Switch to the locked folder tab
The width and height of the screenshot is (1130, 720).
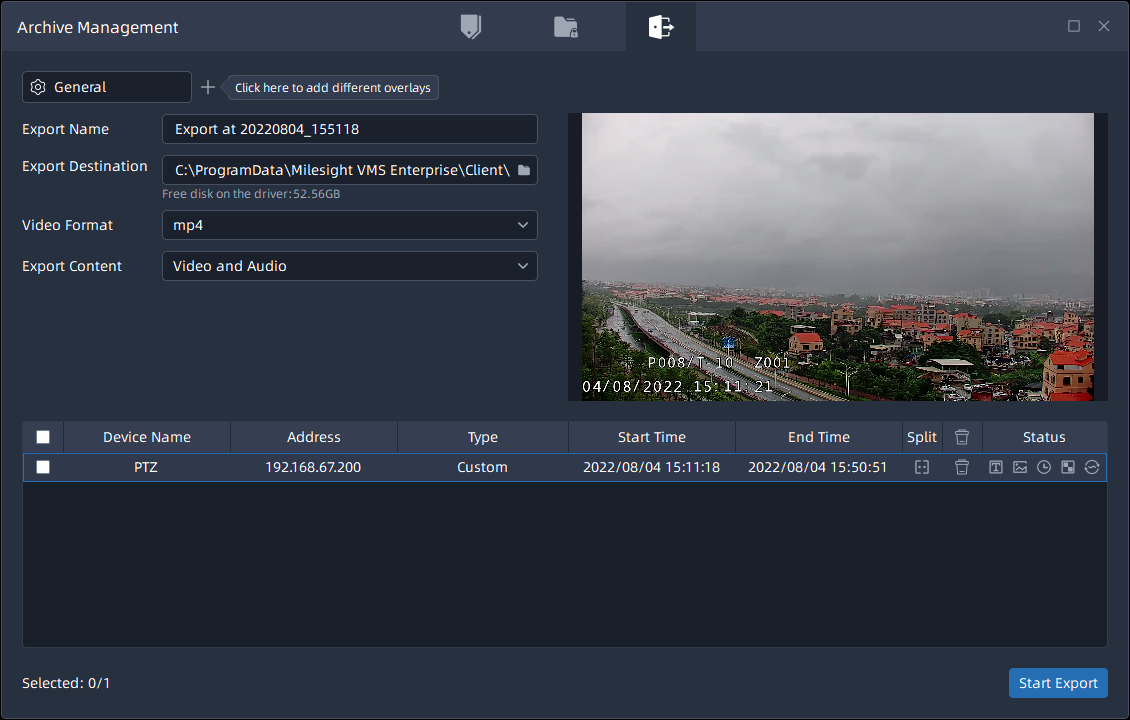click(x=566, y=27)
